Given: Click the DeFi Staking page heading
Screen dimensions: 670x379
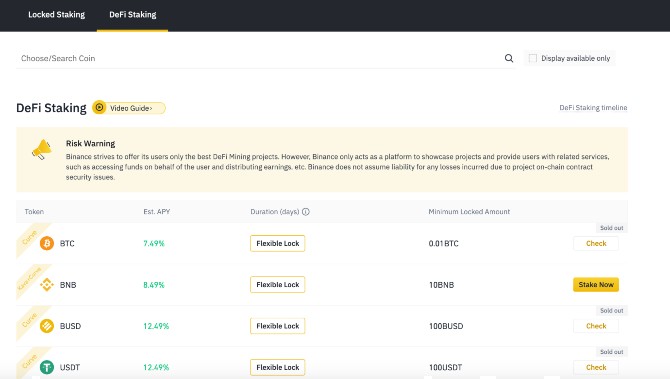Looking at the screenshot, I should (51, 108).
